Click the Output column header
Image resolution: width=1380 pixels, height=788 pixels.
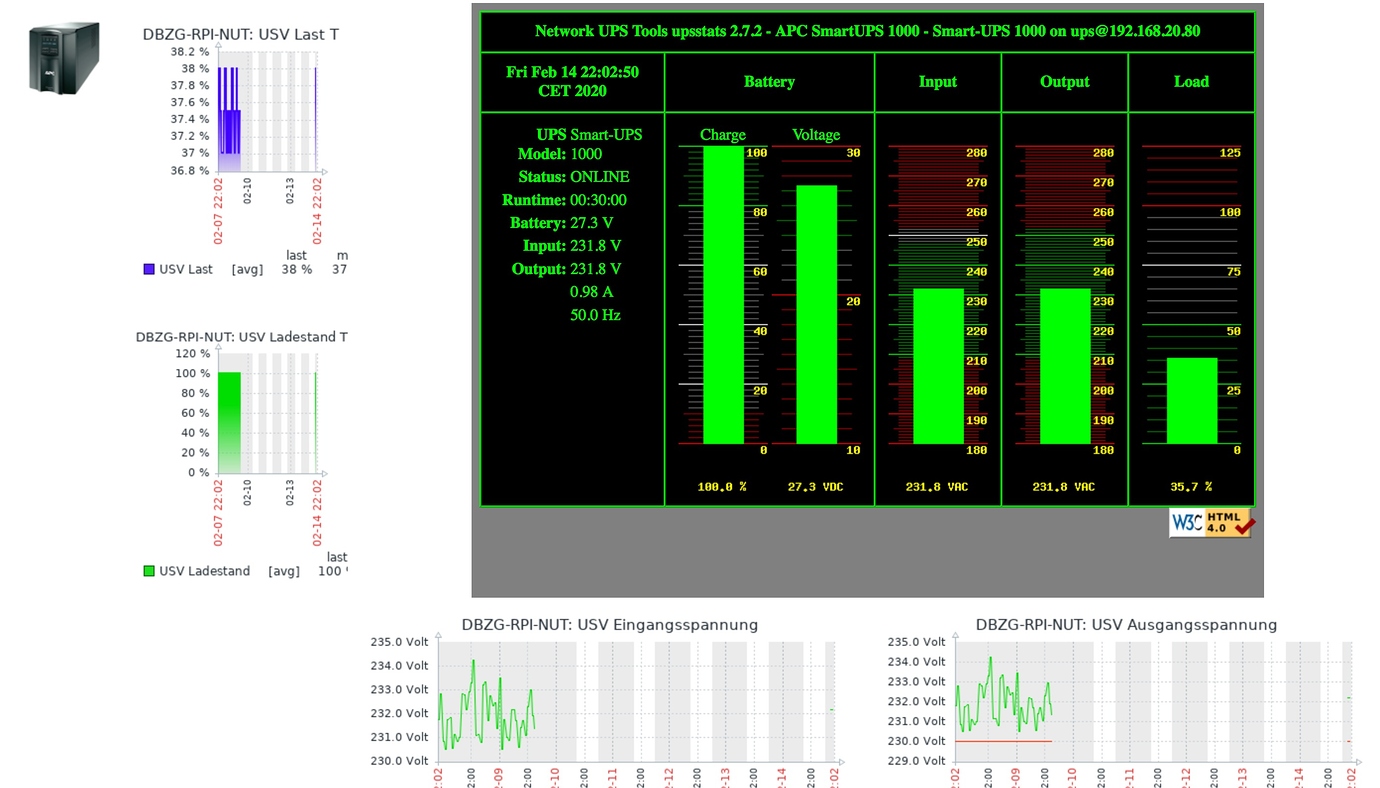tap(1064, 81)
